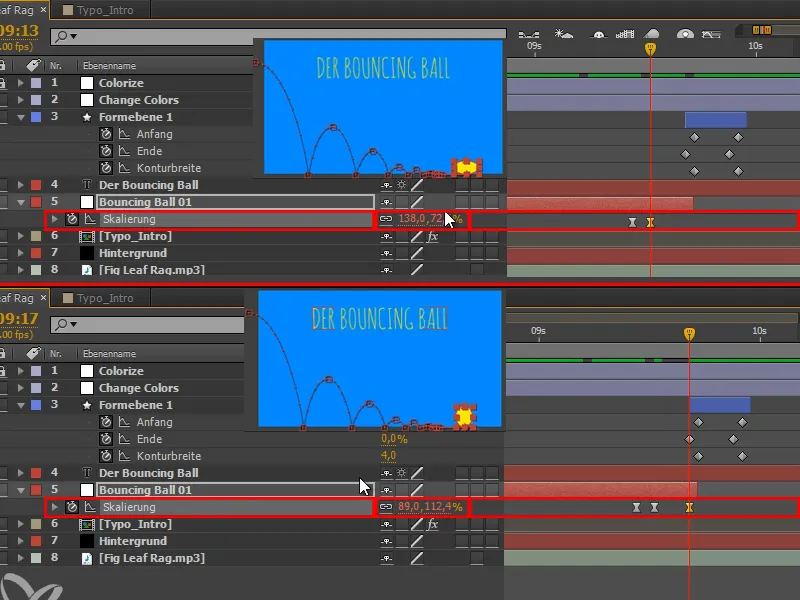Click the Nr. column header in the 09:17 timeline
This screenshot has height=600, width=800.
click(56, 353)
